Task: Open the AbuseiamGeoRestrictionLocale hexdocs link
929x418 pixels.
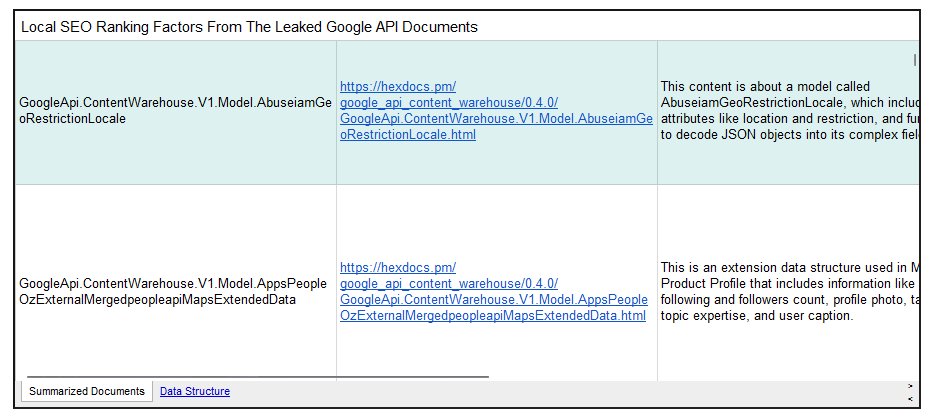Action: point(496,111)
